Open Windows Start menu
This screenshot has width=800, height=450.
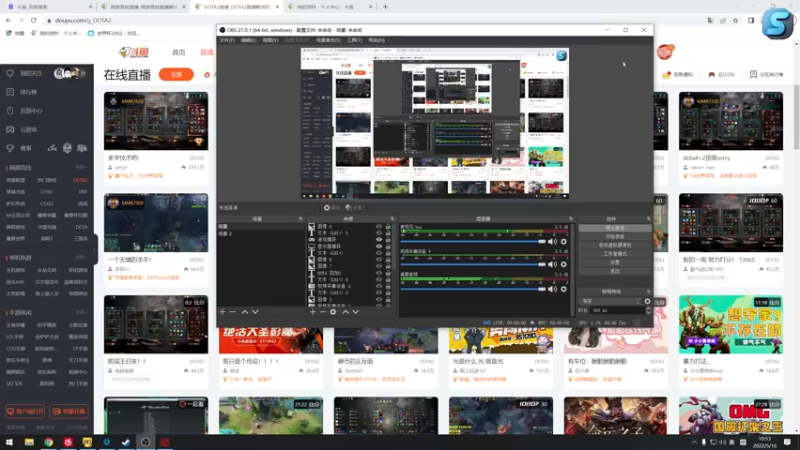click(x=9, y=442)
